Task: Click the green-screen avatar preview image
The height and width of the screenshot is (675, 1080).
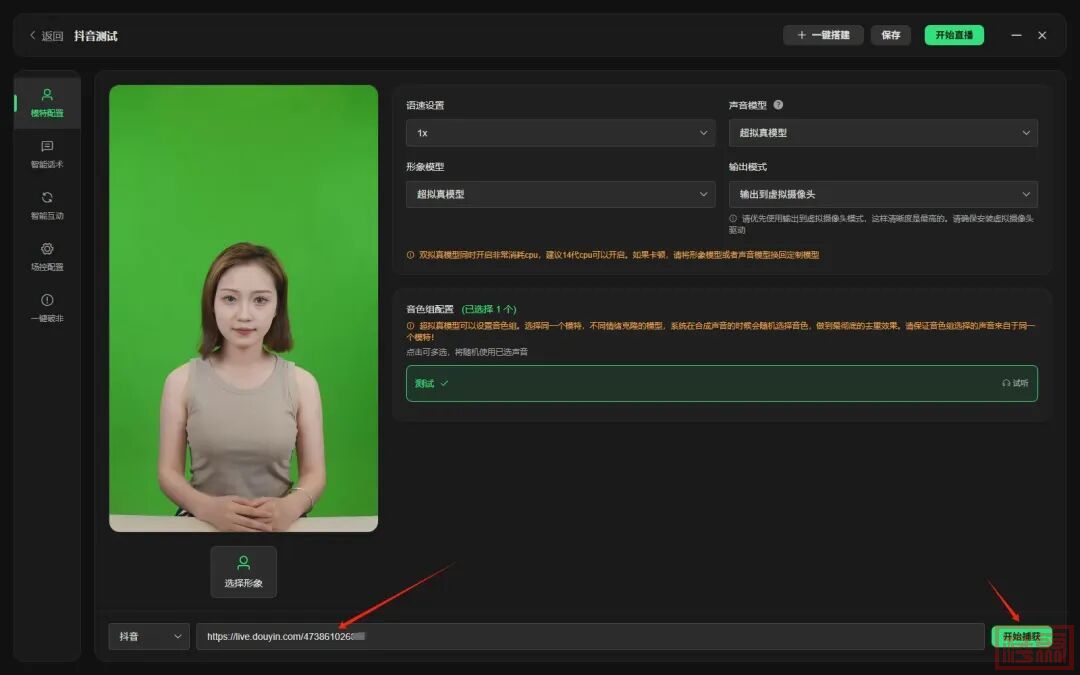Action: (x=243, y=308)
